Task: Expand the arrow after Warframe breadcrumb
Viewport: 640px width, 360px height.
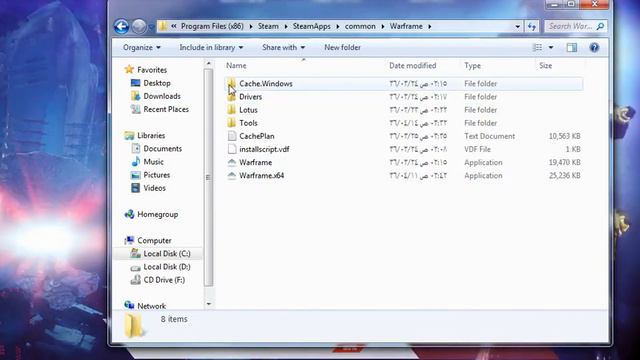Action: [429, 27]
